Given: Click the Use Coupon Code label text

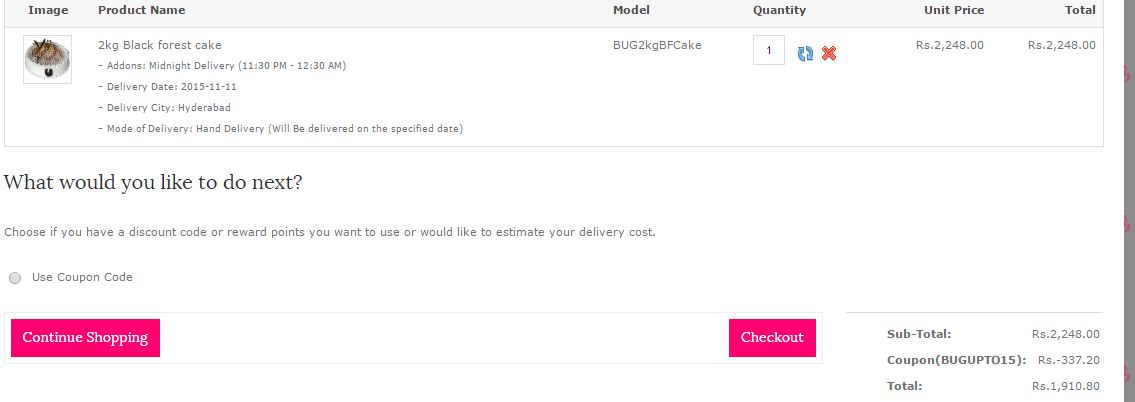Looking at the screenshot, I should (82, 277).
